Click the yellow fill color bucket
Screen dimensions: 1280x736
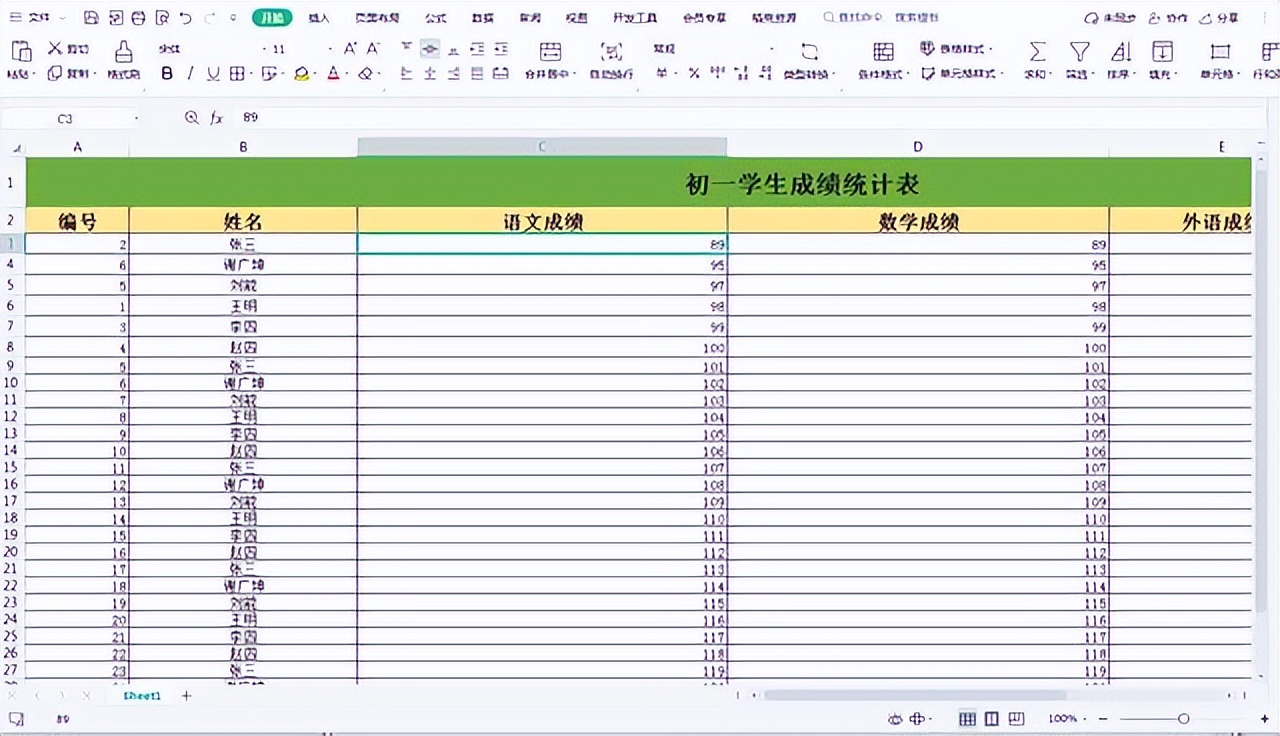click(301, 73)
